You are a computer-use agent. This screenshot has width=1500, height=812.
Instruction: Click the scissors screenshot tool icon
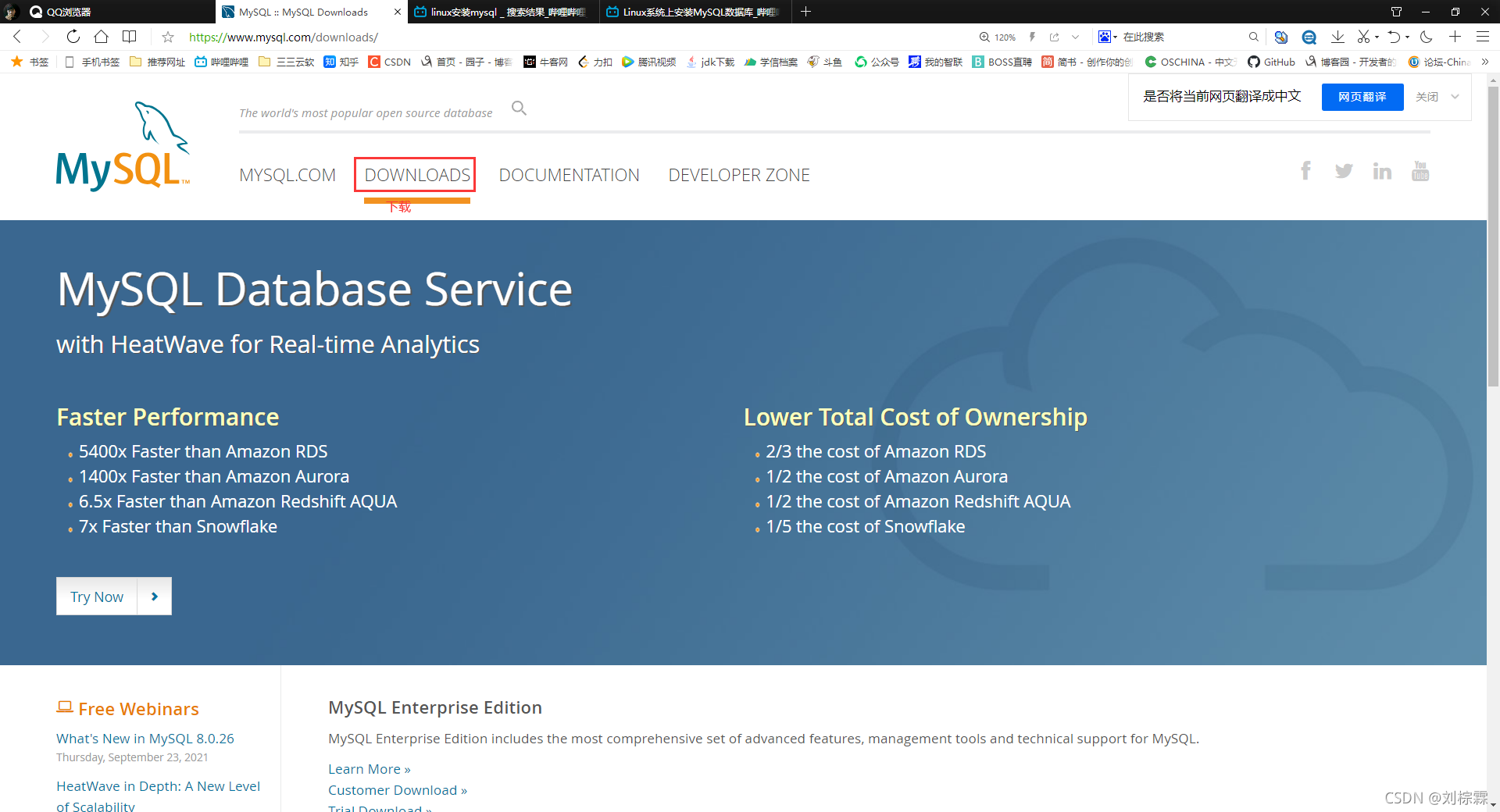(1364, 37)
